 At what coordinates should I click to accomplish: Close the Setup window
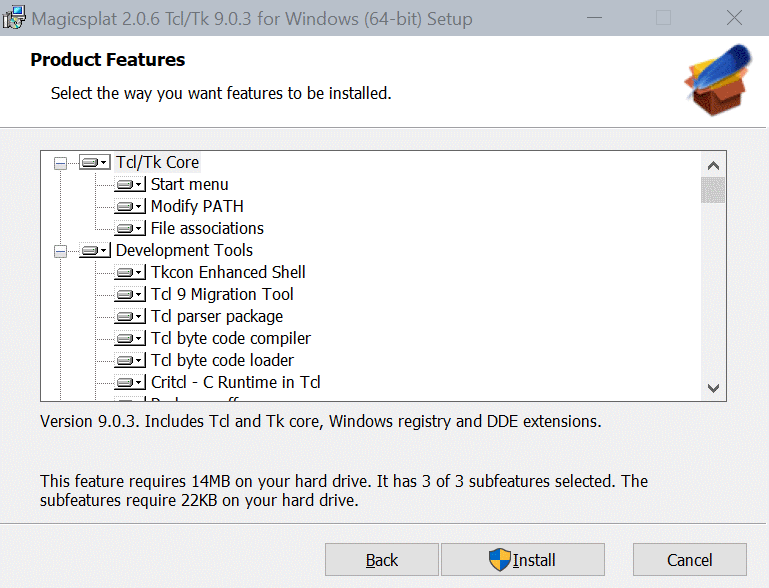[x=734, y=18]
